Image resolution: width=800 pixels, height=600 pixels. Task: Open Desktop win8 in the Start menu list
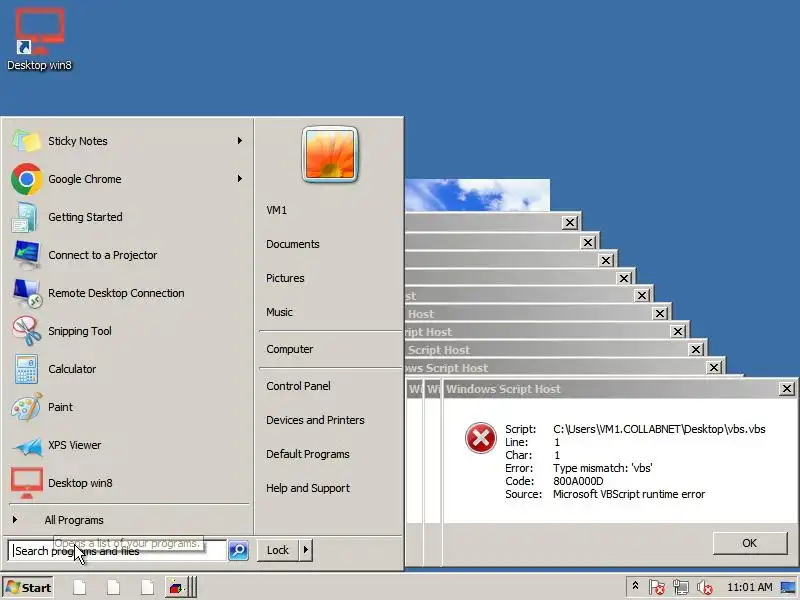pyautogui.click(x=127, y=483)
